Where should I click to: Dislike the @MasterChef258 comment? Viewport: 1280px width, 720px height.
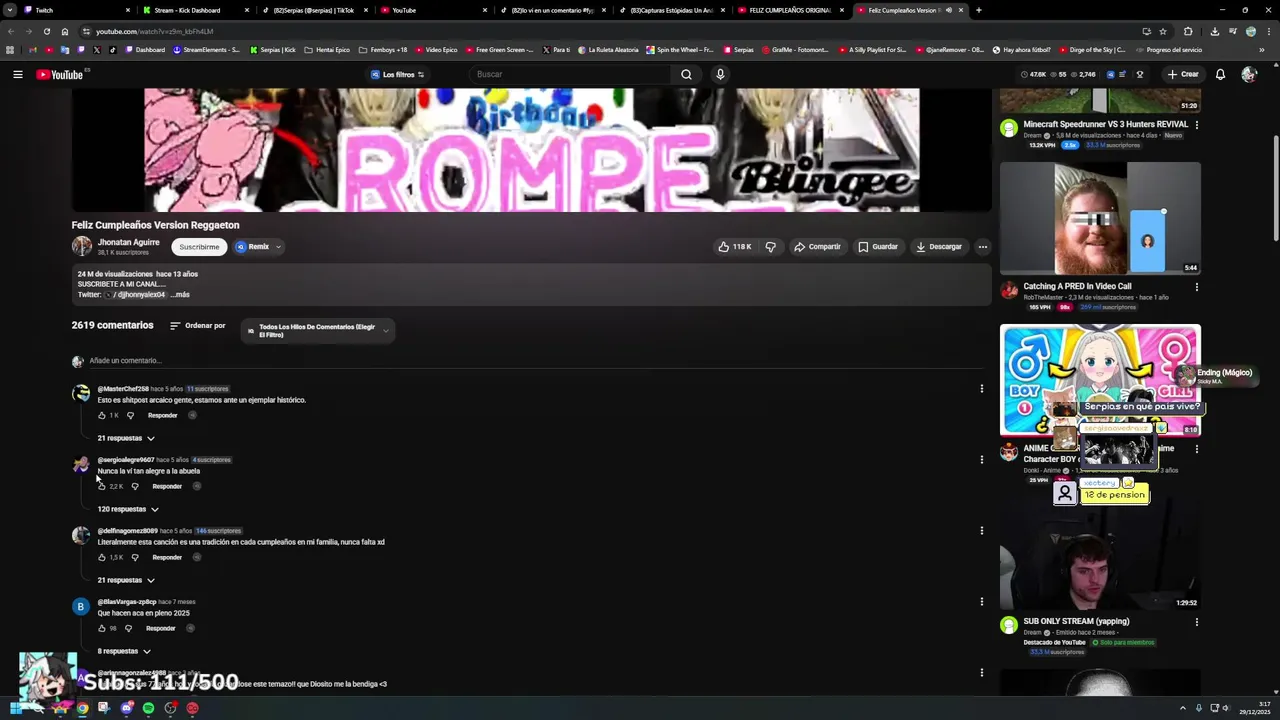[130, 415]
